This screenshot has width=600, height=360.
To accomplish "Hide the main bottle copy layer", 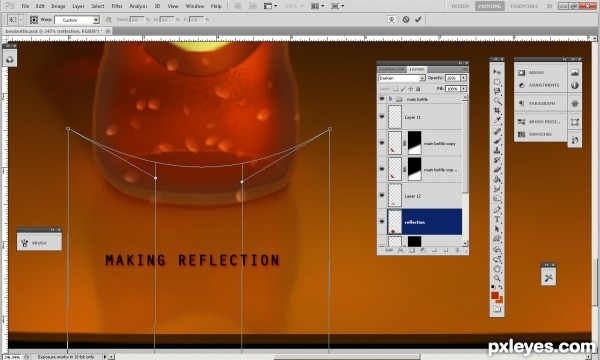I will pos(382,143).
